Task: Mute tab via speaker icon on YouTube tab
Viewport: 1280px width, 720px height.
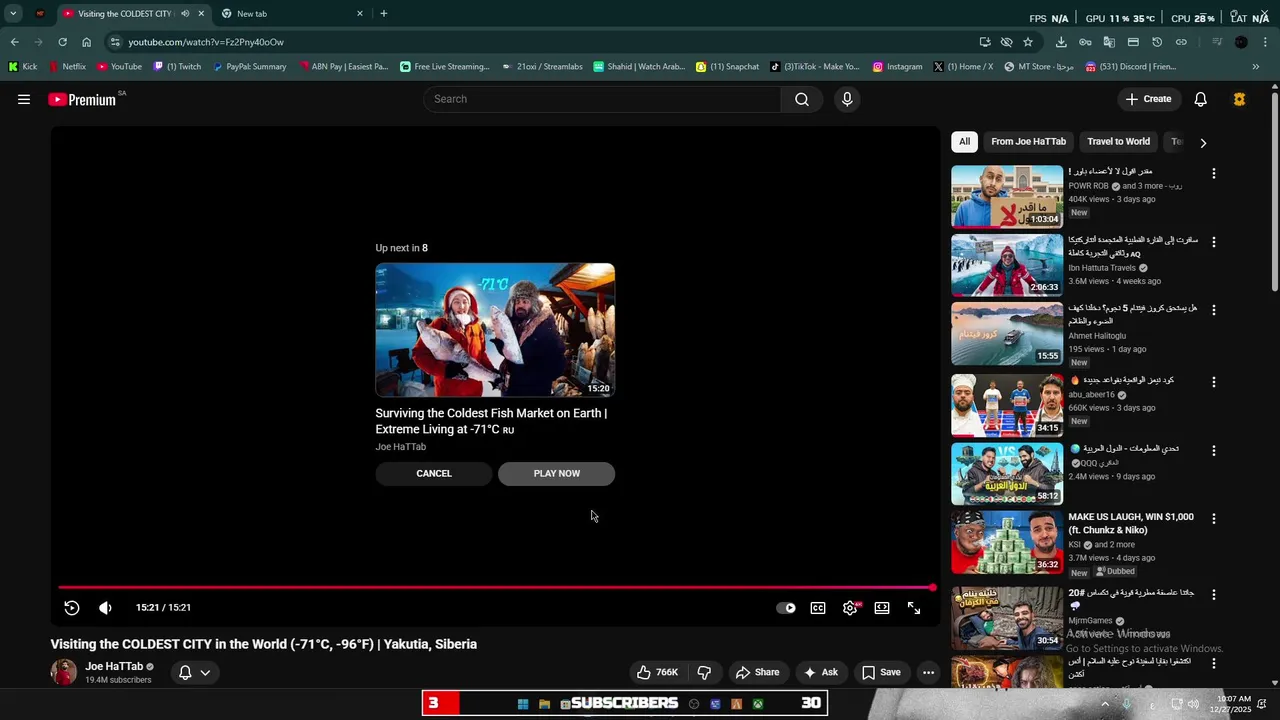Action: coord(185,14)
